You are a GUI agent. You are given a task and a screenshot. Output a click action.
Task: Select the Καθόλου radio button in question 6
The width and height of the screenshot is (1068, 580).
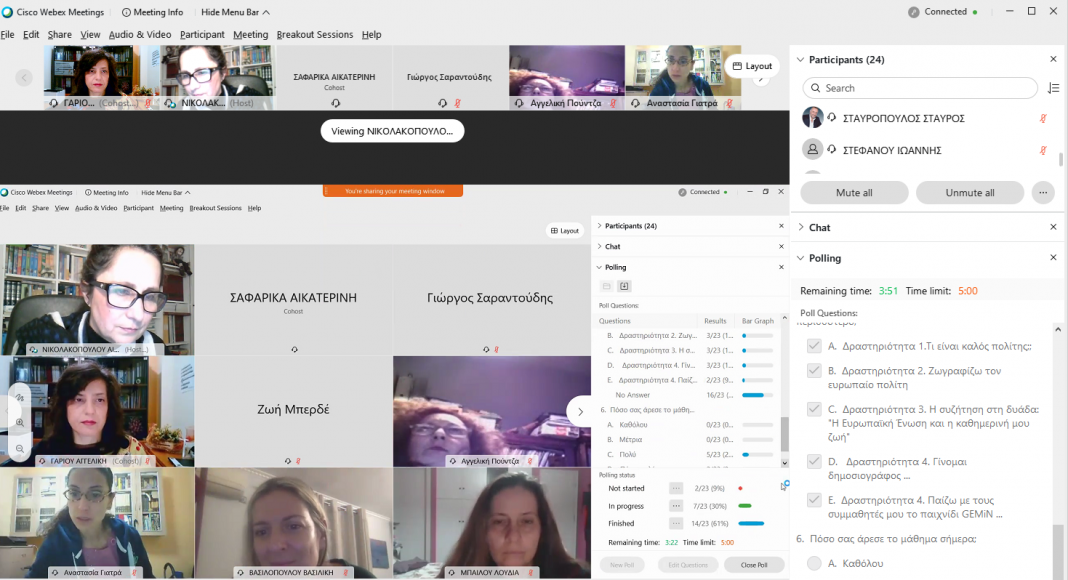(x=814, y=563)
